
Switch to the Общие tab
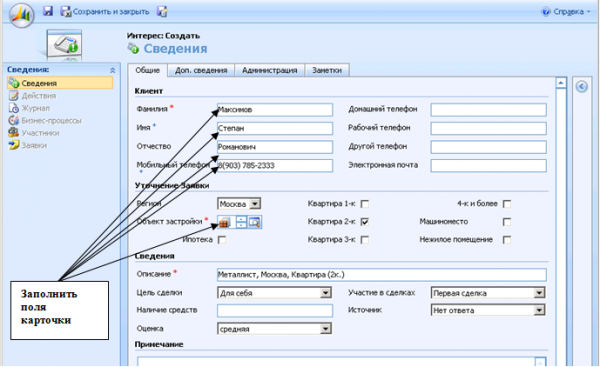tap(148, 70)
